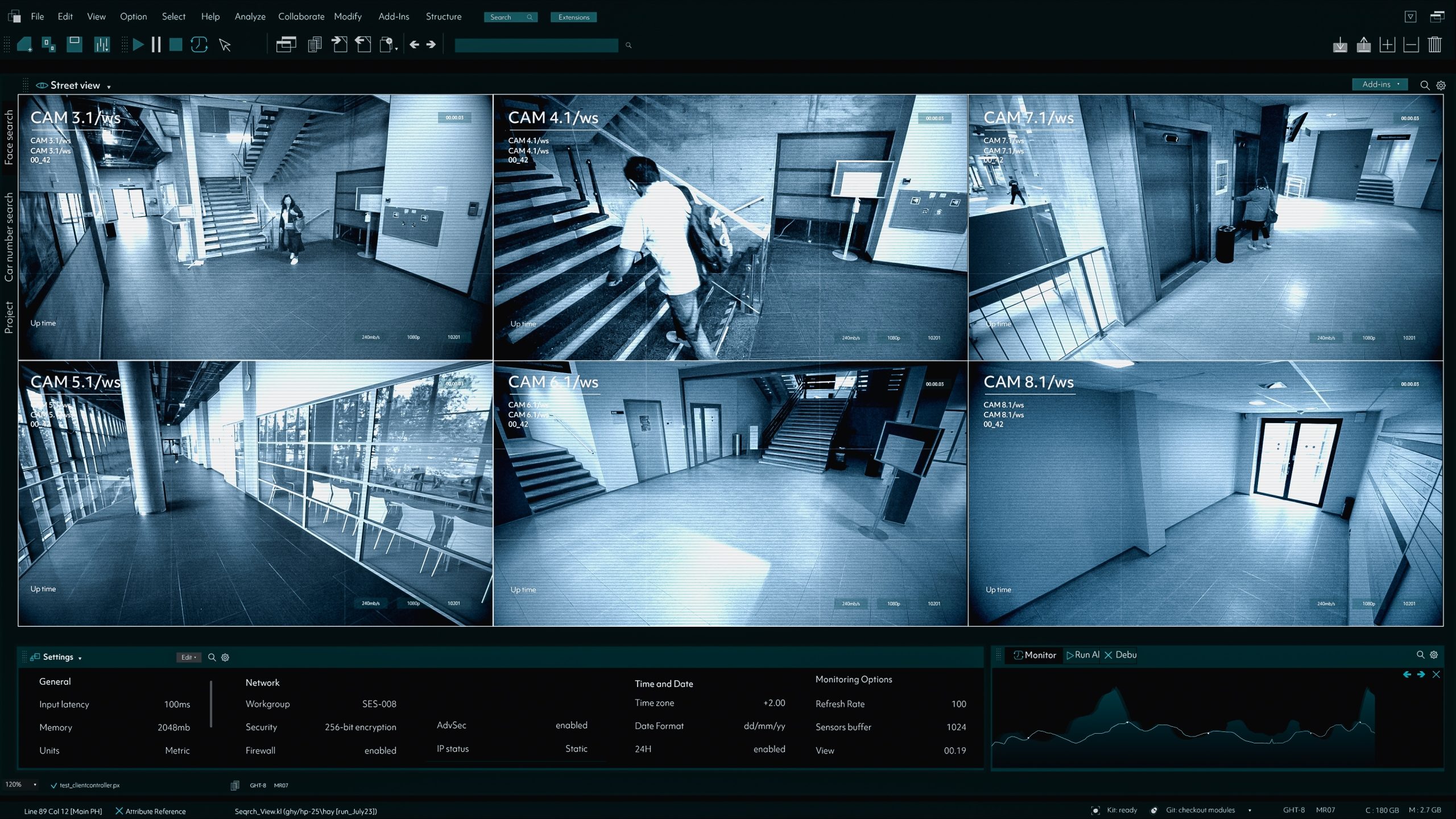Click the trash delete icon
1456x819 pixels.
pos(1434,45)
